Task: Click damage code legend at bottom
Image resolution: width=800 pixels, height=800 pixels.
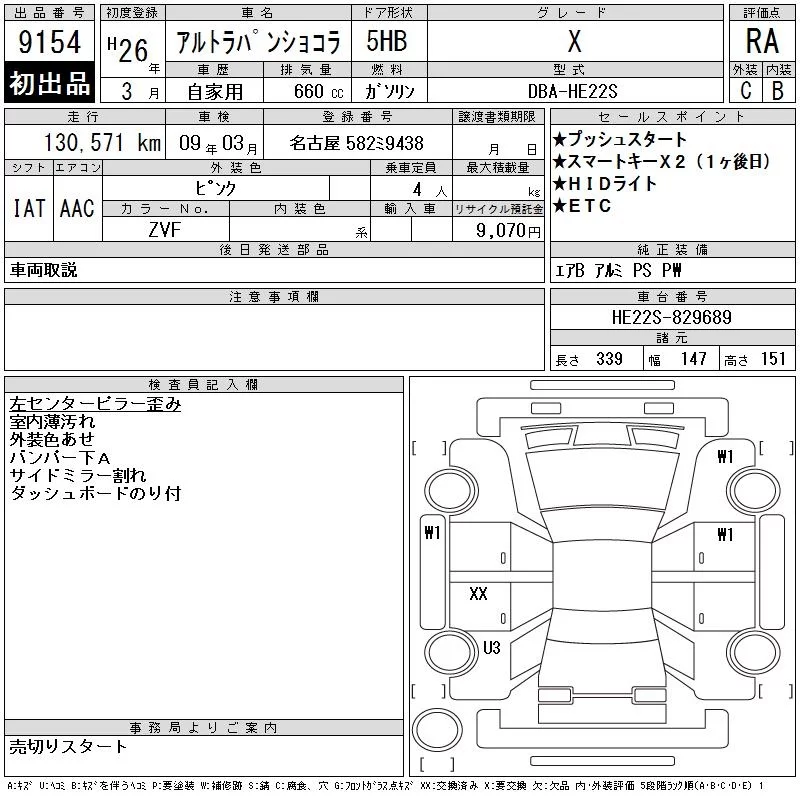Action: coord(385,786)
